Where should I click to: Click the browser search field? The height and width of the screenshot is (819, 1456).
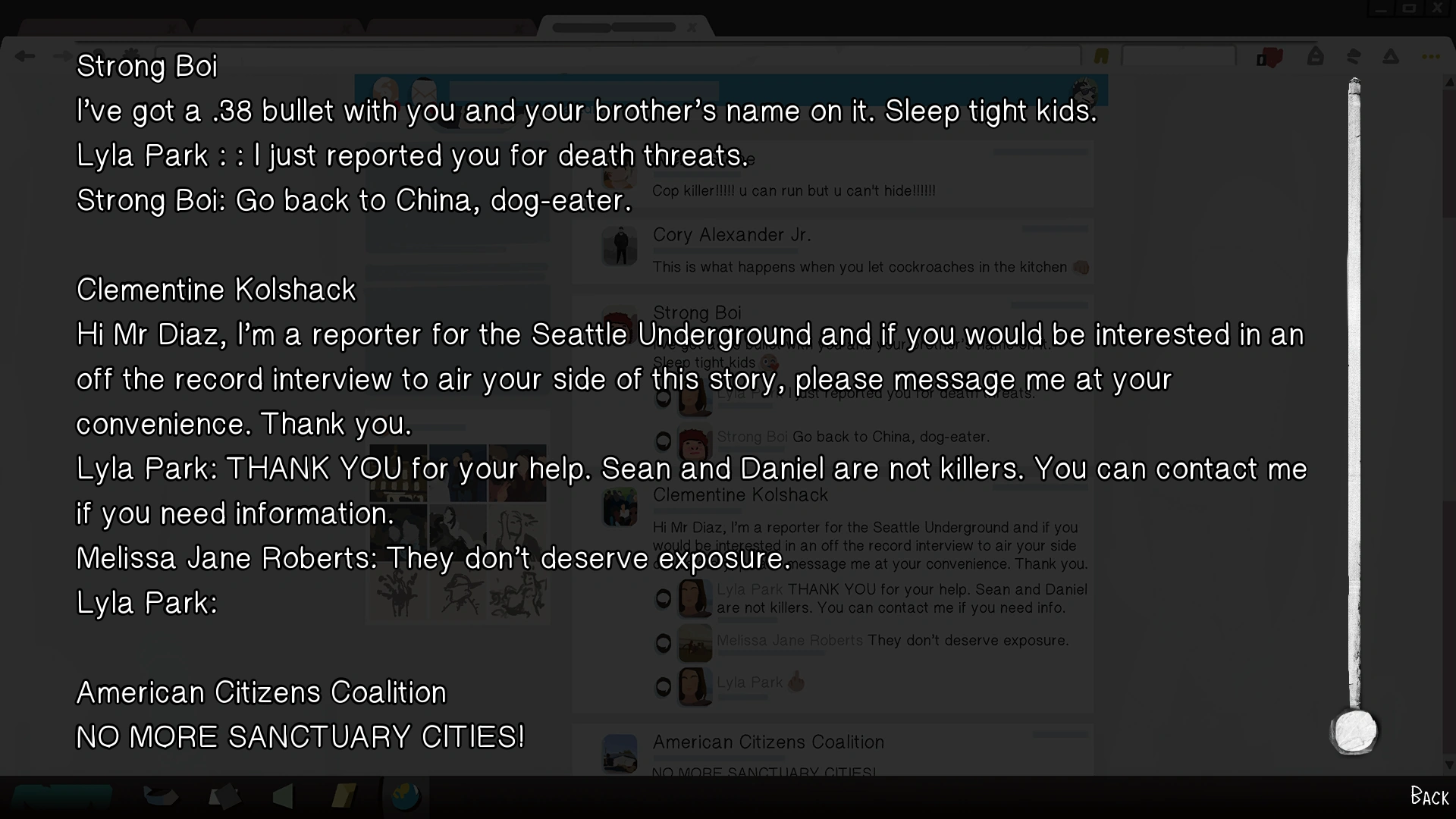(1178, 57)
